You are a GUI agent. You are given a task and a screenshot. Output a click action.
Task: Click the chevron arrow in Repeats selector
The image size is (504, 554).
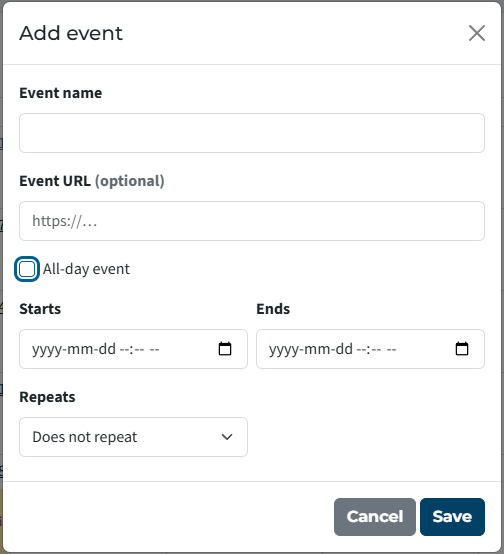click(x=227, y=437)
